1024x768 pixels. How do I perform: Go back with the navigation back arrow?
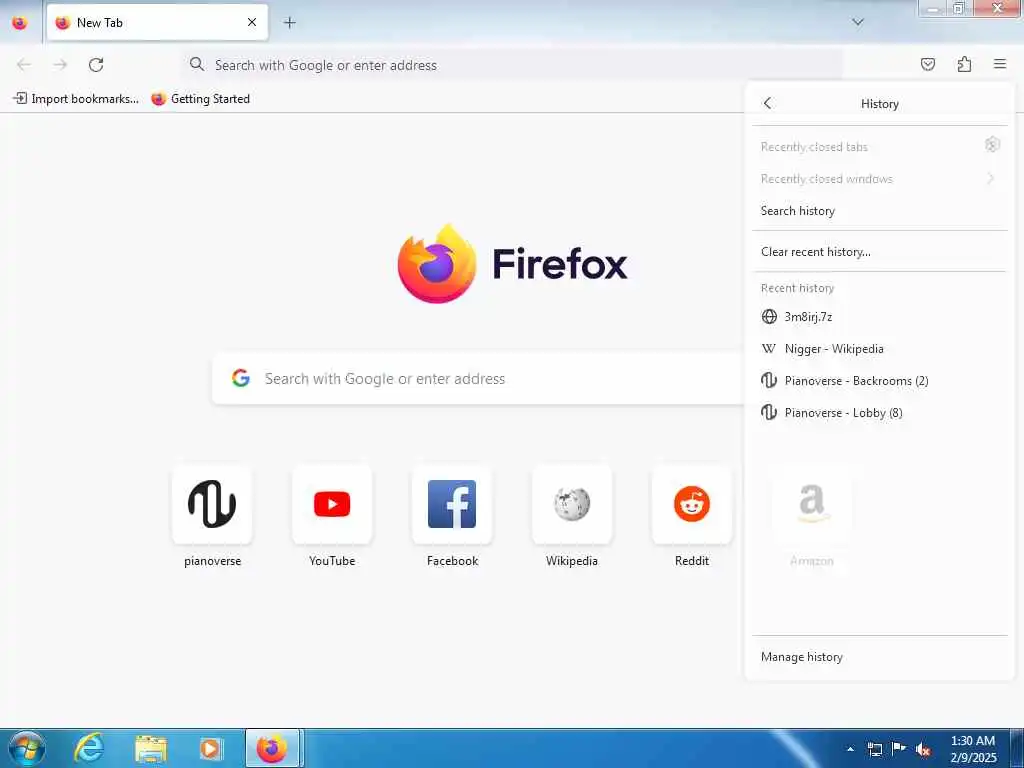(24, 65)
